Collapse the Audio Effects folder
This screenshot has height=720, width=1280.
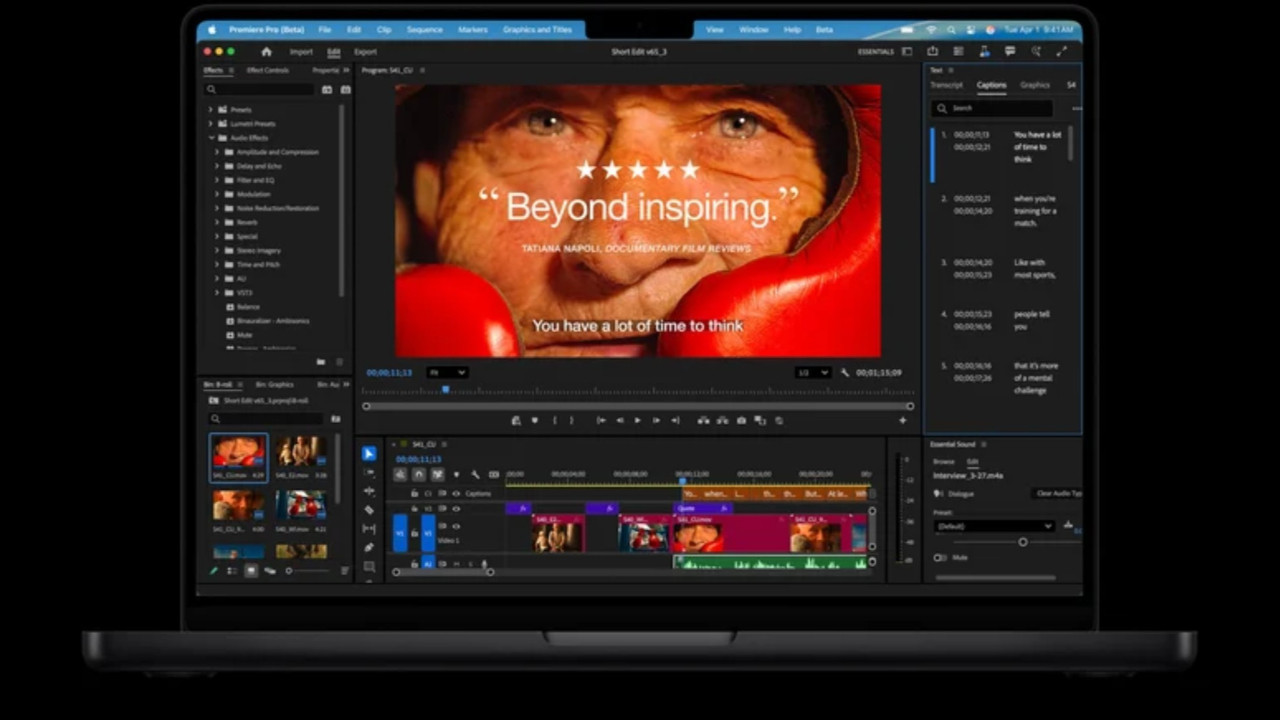tap(210, 138)
